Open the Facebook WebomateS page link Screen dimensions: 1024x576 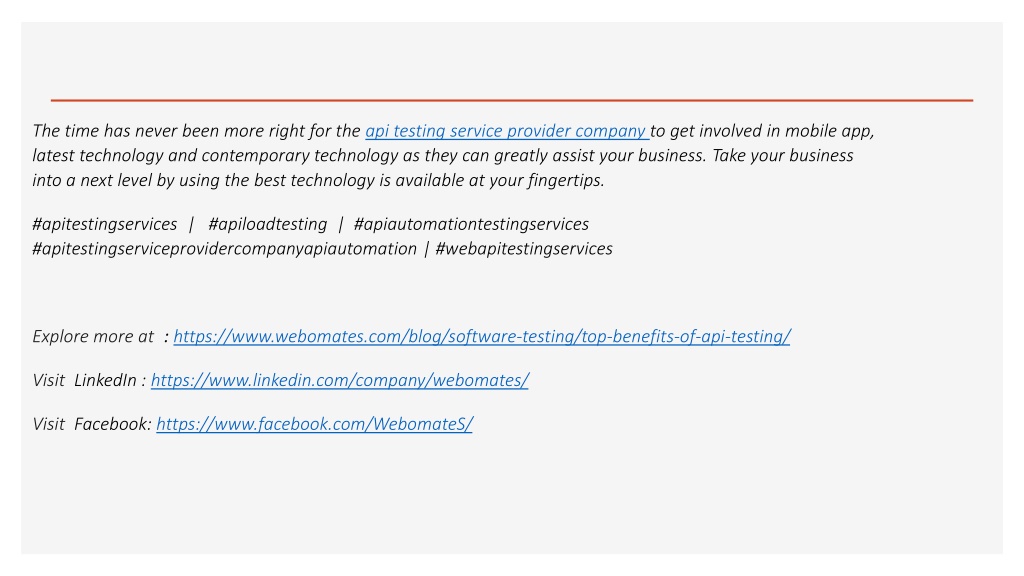tap(314, 424)
